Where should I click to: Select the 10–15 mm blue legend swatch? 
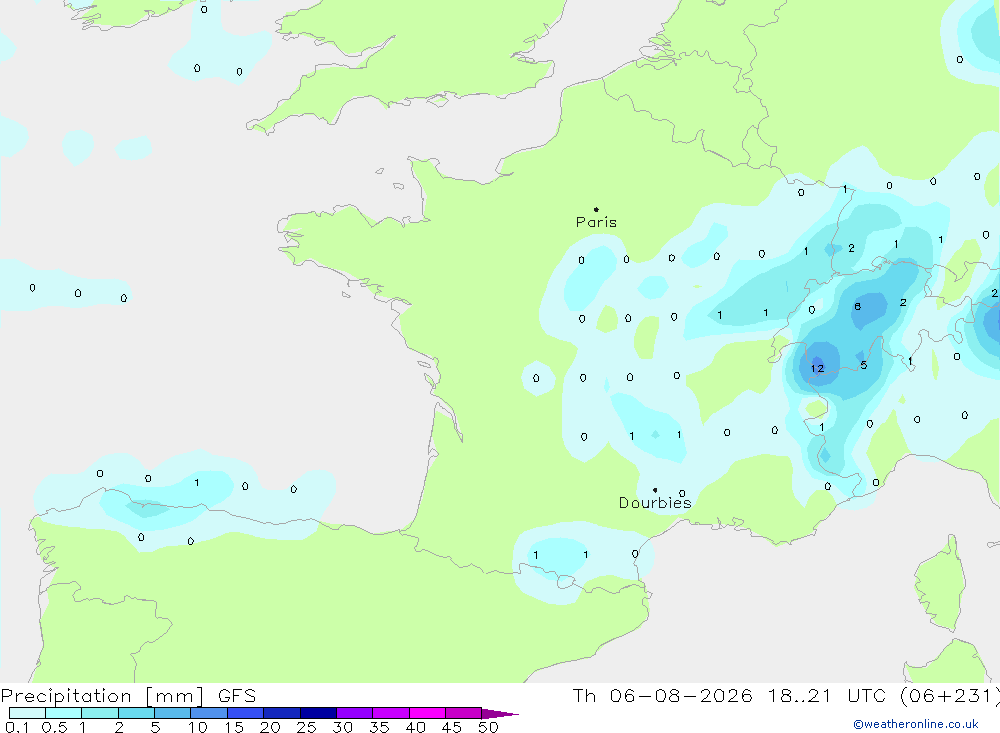[209, 713]
